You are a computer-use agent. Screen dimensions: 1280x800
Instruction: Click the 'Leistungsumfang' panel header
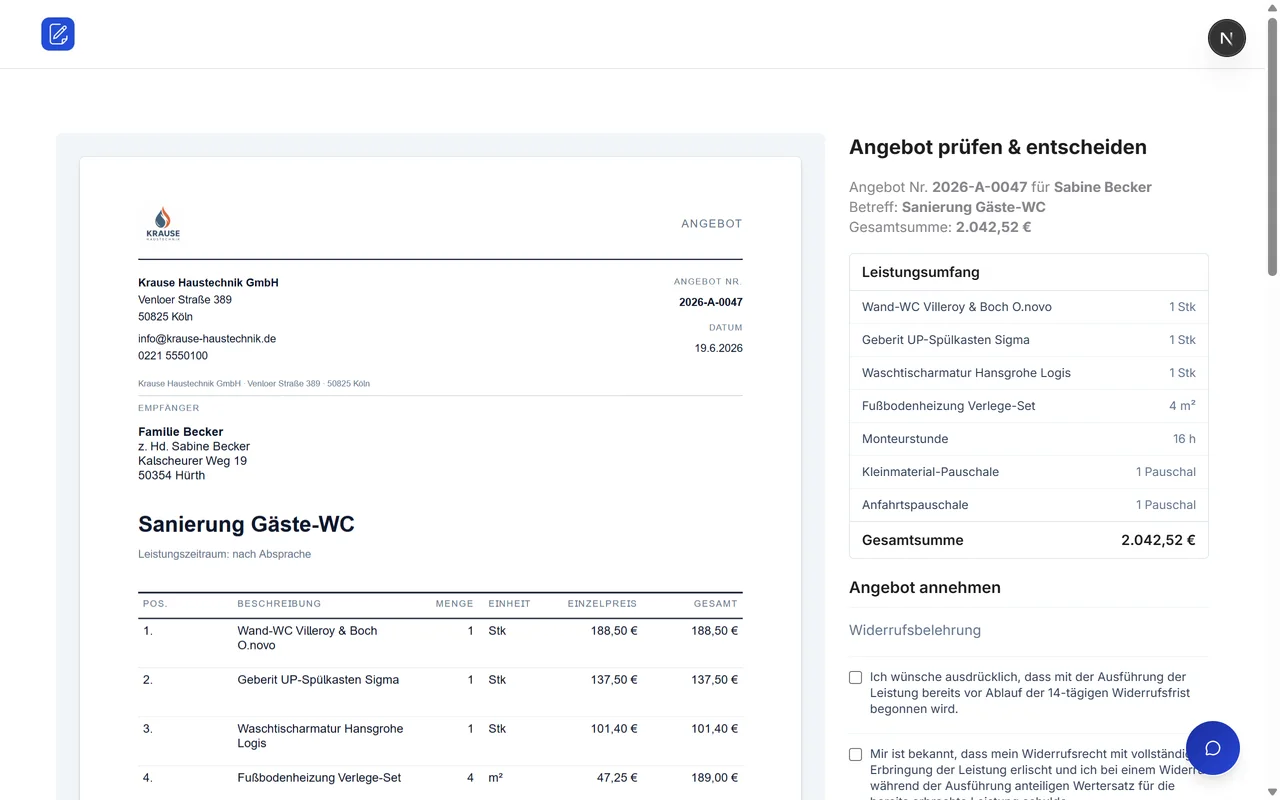(x=1028, y=272)
